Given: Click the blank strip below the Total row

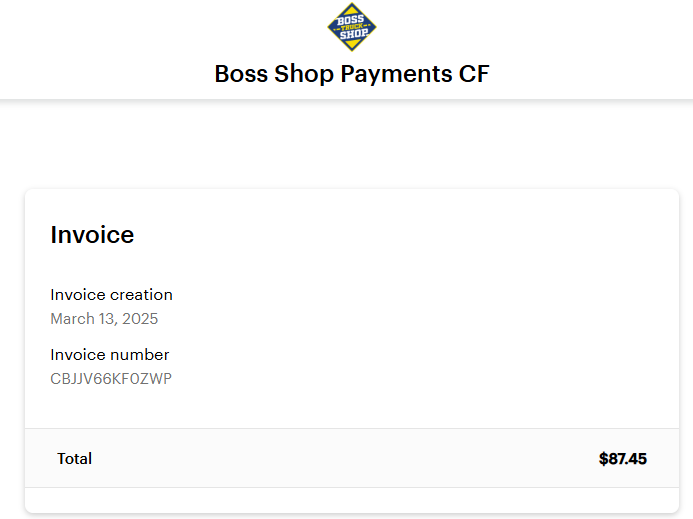Looking at the screenshot, I should click(x=352, y=500).
